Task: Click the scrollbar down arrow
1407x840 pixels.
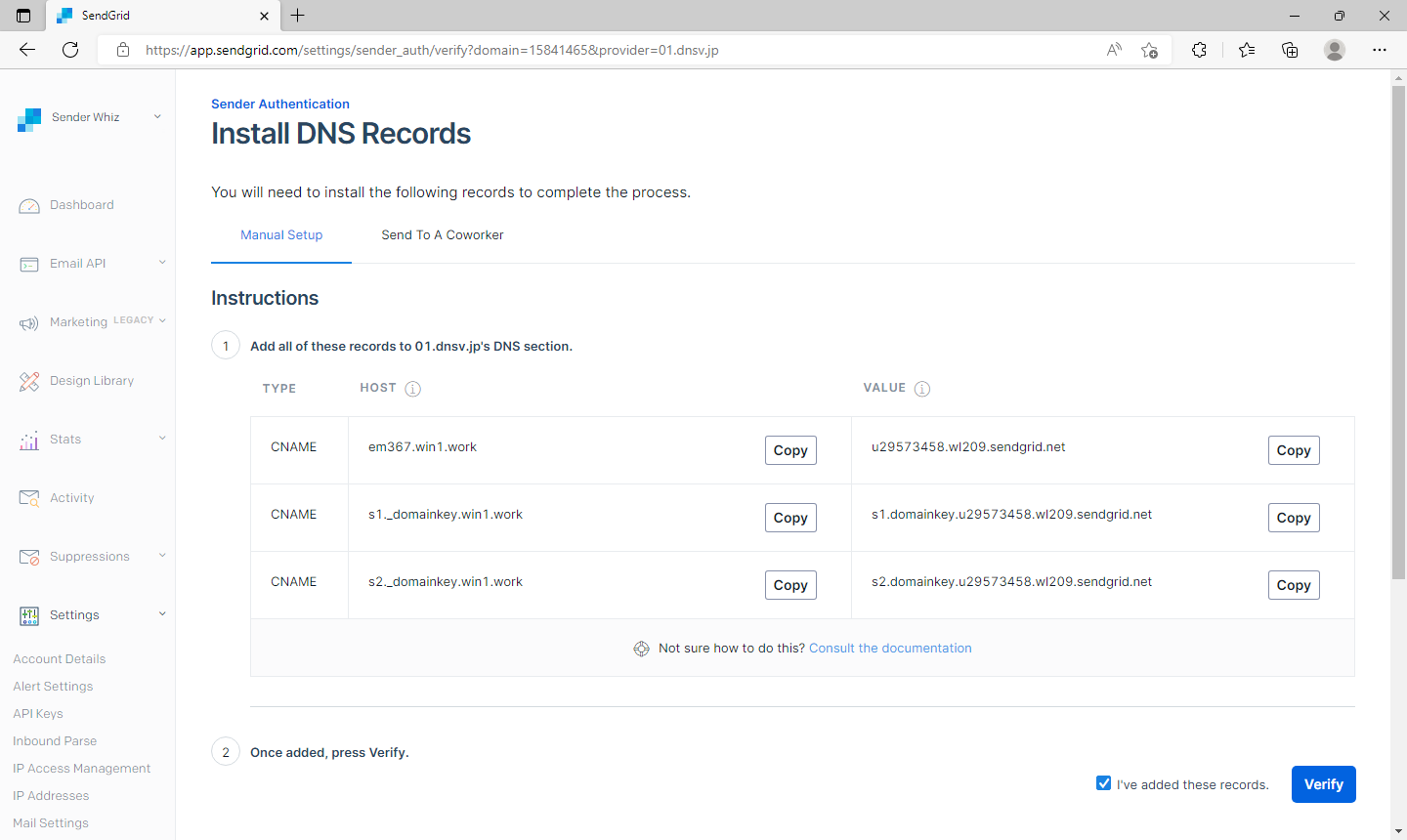Action: click(x=1398, y=831)
